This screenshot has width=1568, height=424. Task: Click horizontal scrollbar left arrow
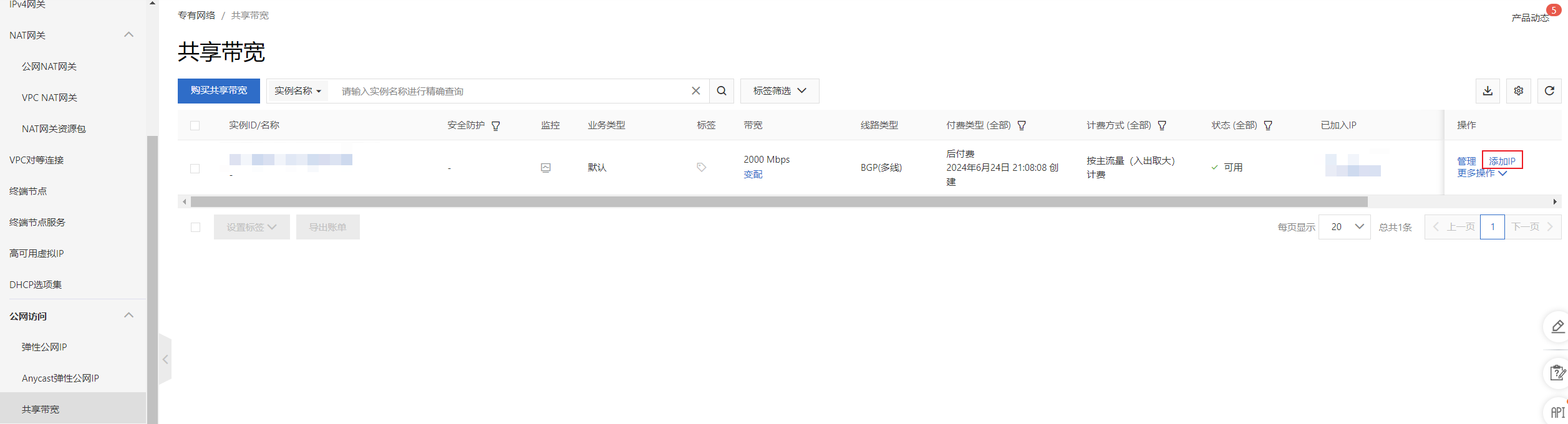coord(184,202)
